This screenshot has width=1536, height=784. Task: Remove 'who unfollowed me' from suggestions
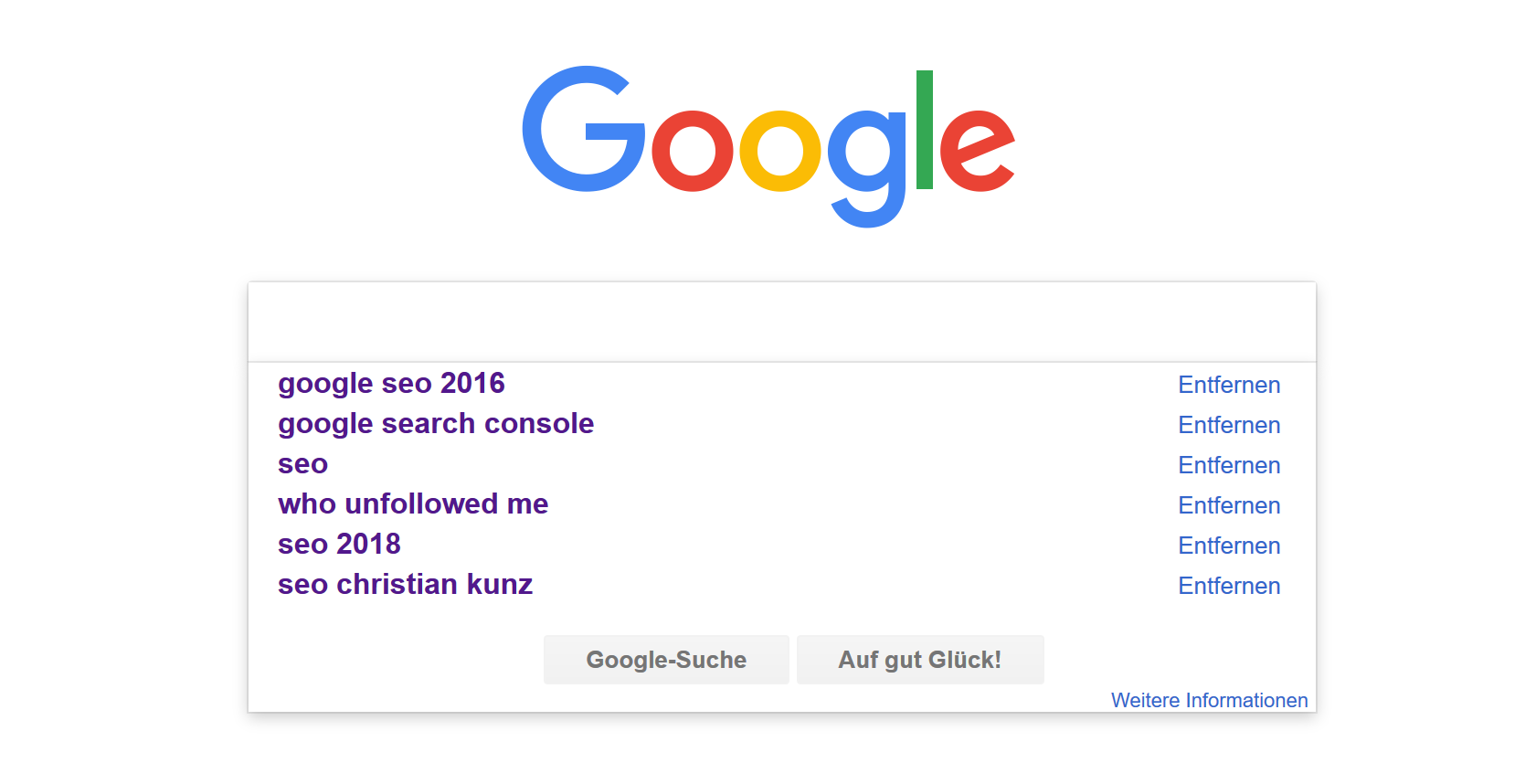(1229, 505)
